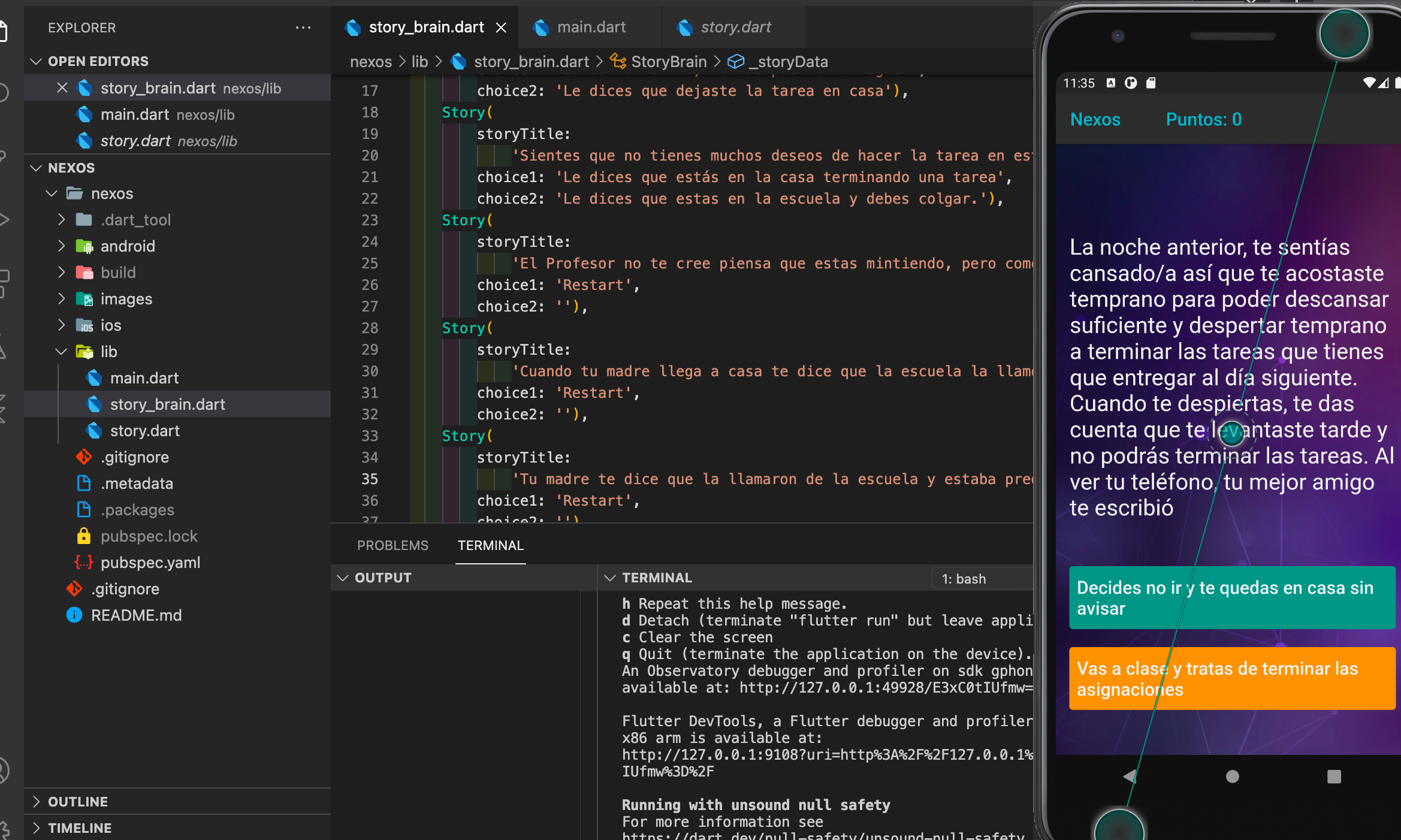Switch to the main.dart editor tab
The height and width of the screenshot is (840, 1401).
591,28
